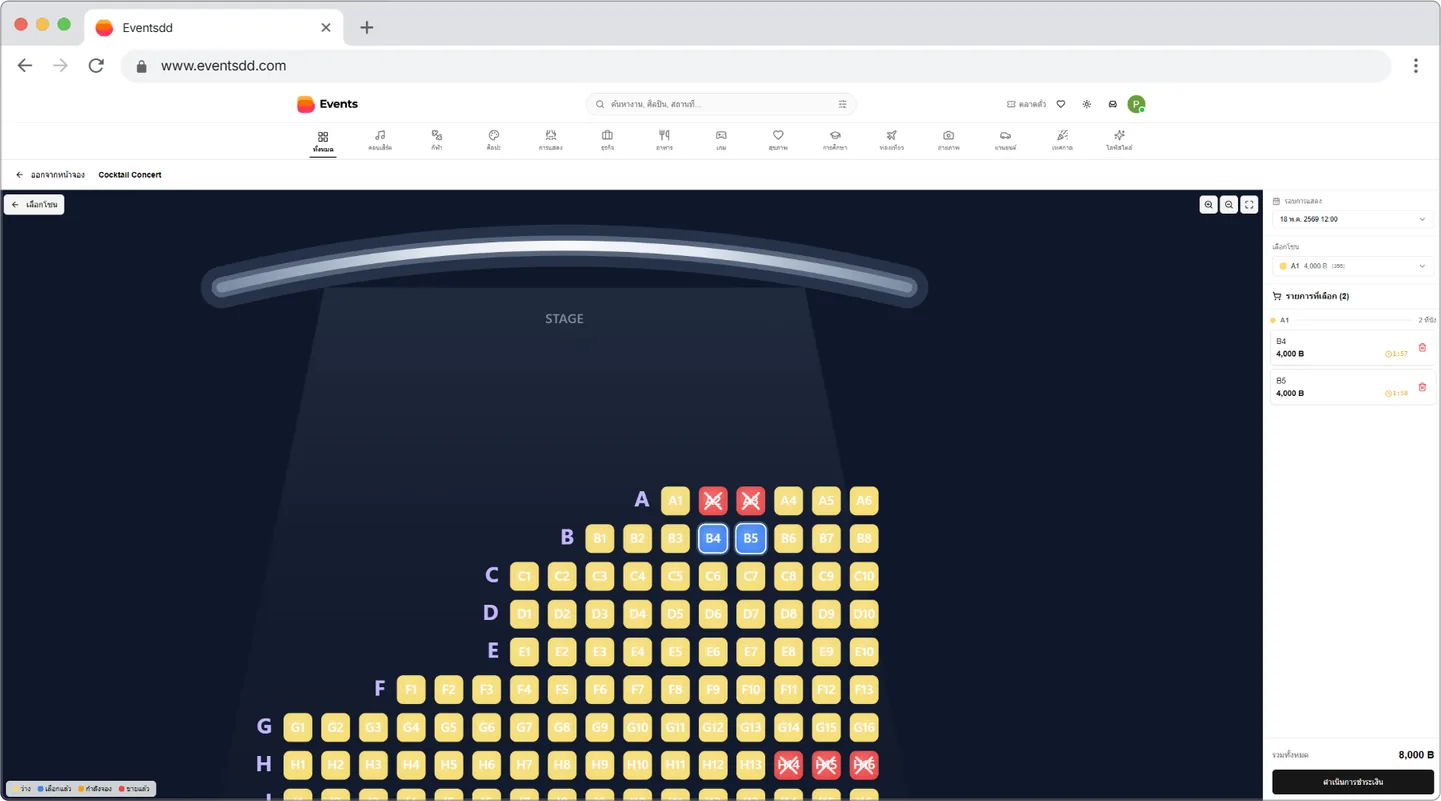Toggle the light/dark theme sun icon
The height and width of the screenshot is (801, 1441).
click(1087, 104)
